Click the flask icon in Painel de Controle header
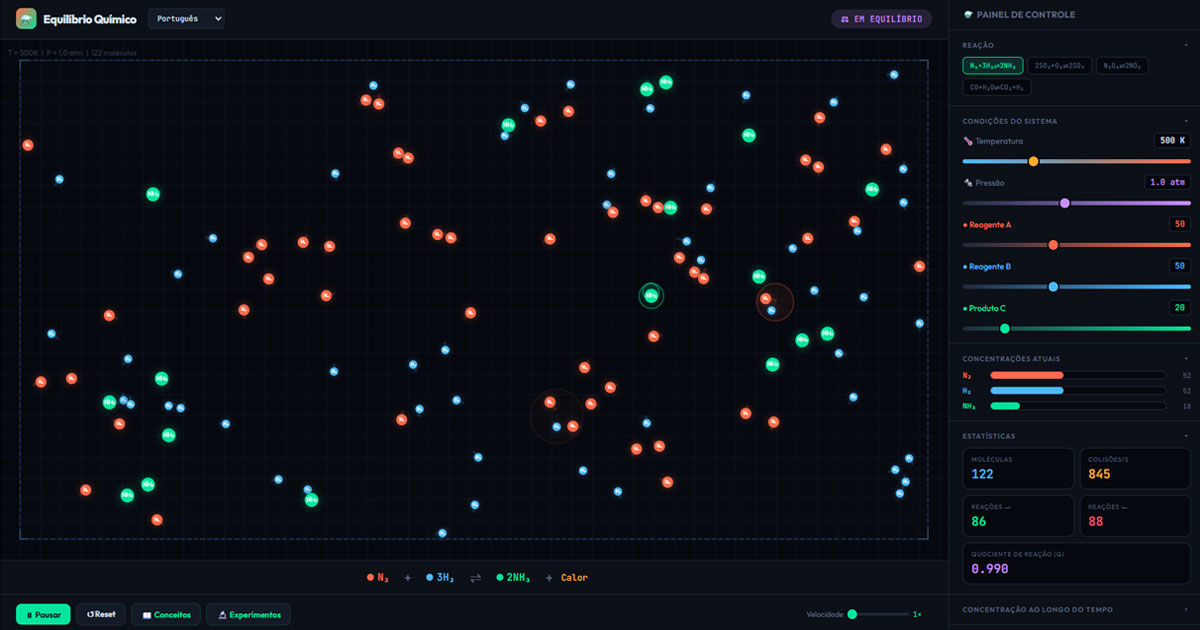1200x630 pixels. (968, 15)
